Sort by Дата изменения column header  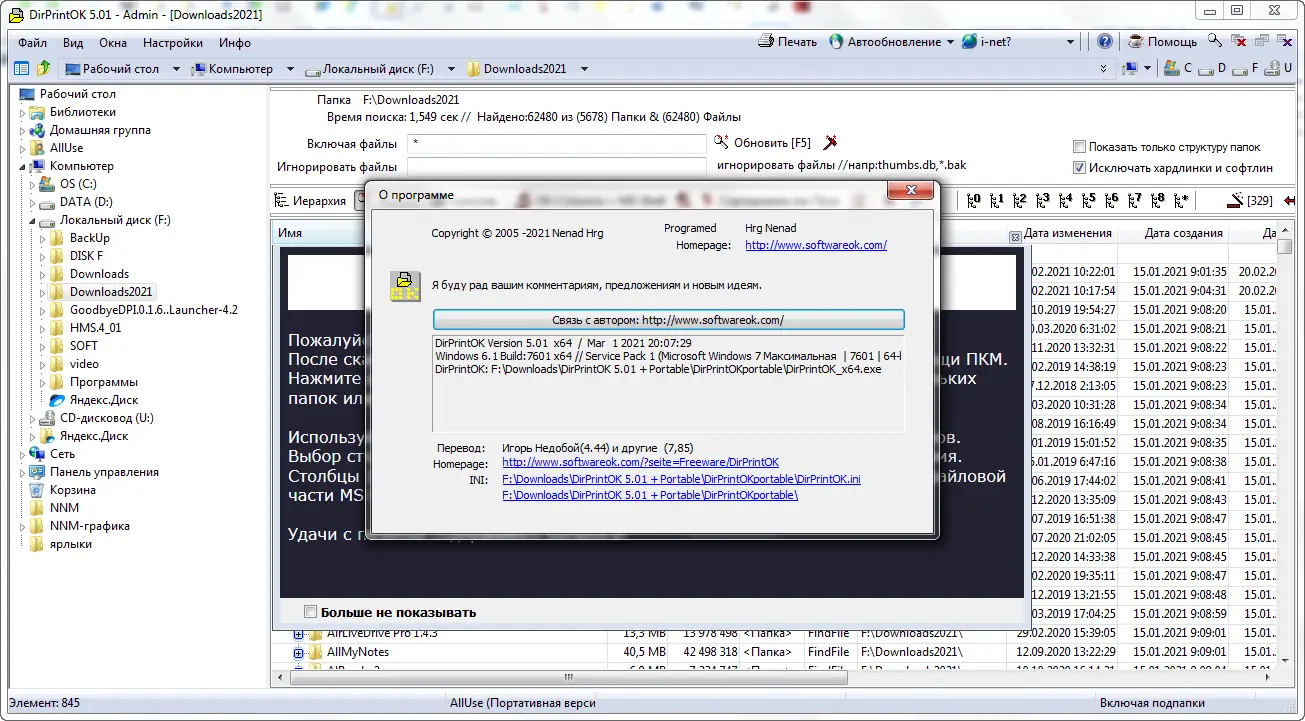pyautogui.click(x=1068, y=233)
